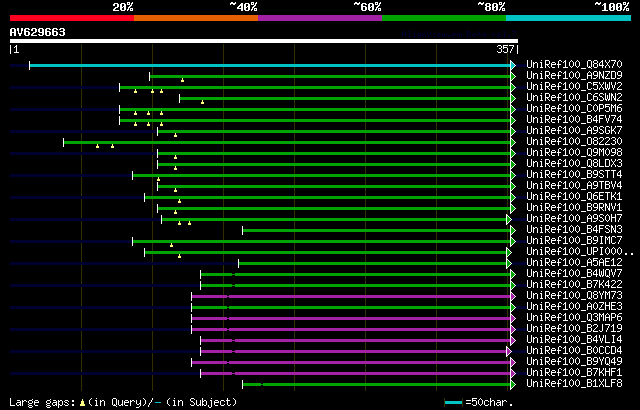
Task: Select the UniRef100_Q8LDX3 label
Action: pos(574,164)
